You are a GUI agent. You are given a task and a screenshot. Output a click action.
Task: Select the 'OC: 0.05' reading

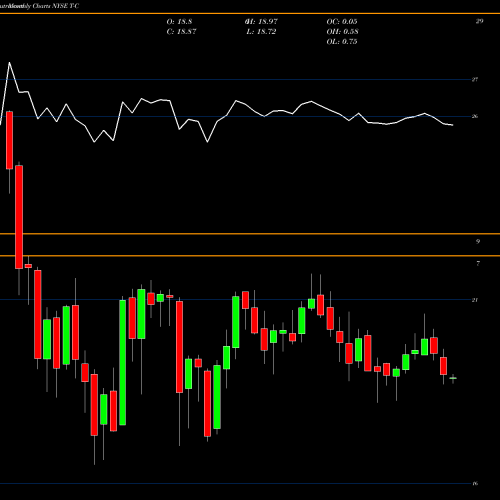click(342, 22)
